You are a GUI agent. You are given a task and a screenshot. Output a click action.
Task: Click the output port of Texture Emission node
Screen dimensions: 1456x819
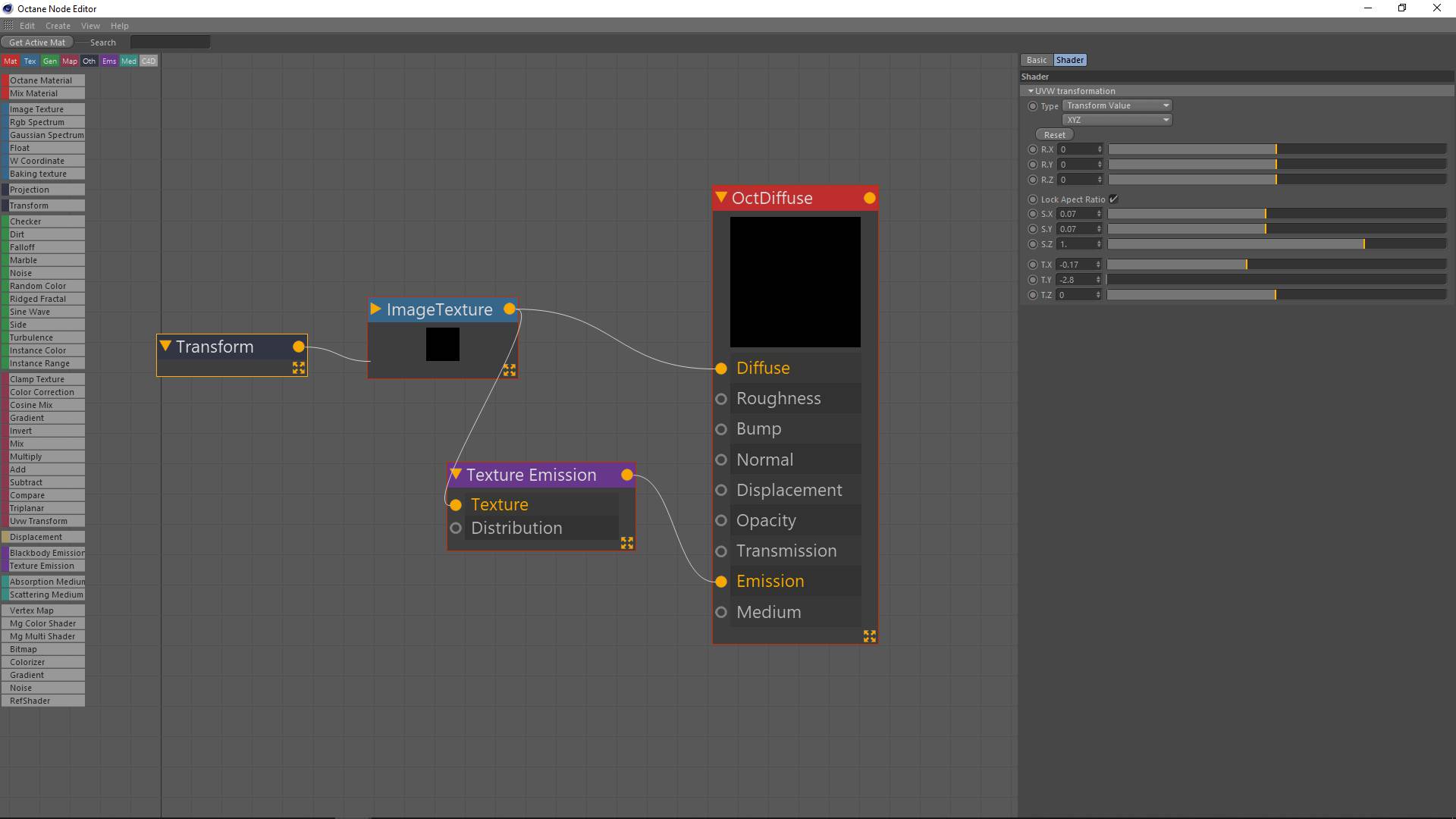point(627,475)
